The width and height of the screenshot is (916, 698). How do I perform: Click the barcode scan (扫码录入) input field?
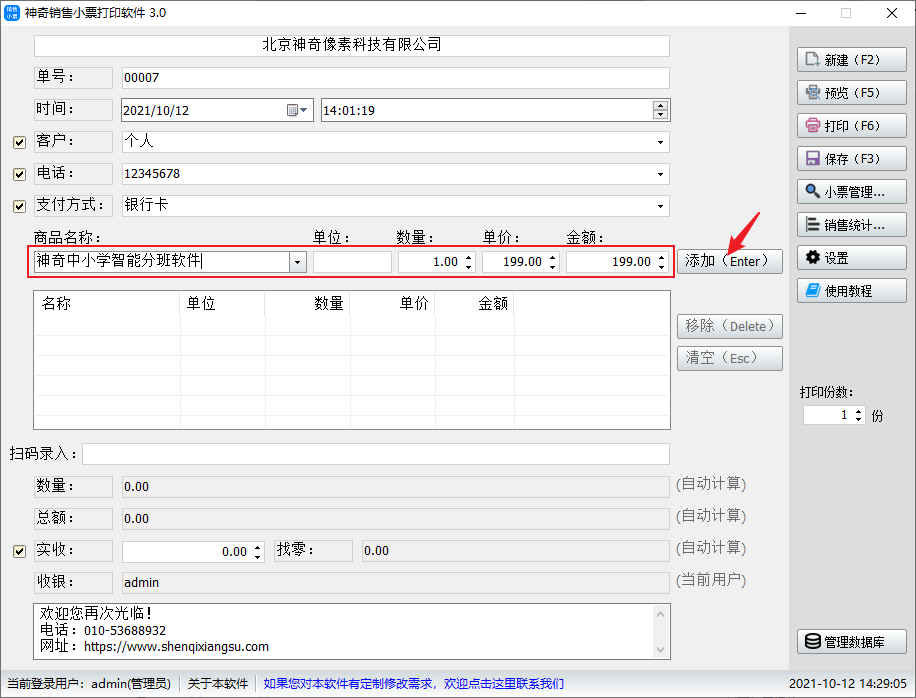click(375, 454)
